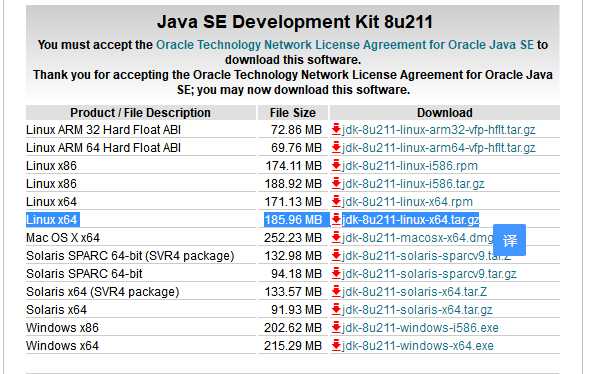Click download arrow icon for linux-i586.rpm
593x374 pixels.
click(x=336, y=166)
